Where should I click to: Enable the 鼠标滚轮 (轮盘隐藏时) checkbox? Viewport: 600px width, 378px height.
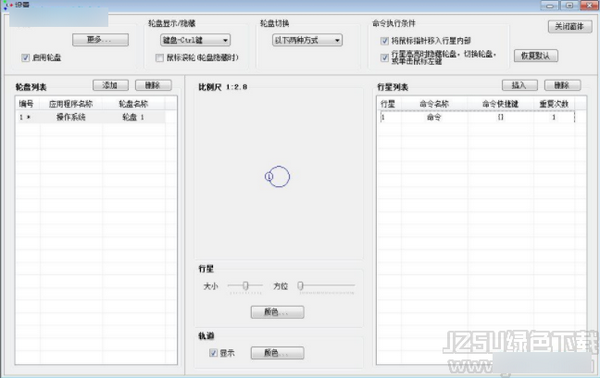pyautogui.click(x=160, y=58)
